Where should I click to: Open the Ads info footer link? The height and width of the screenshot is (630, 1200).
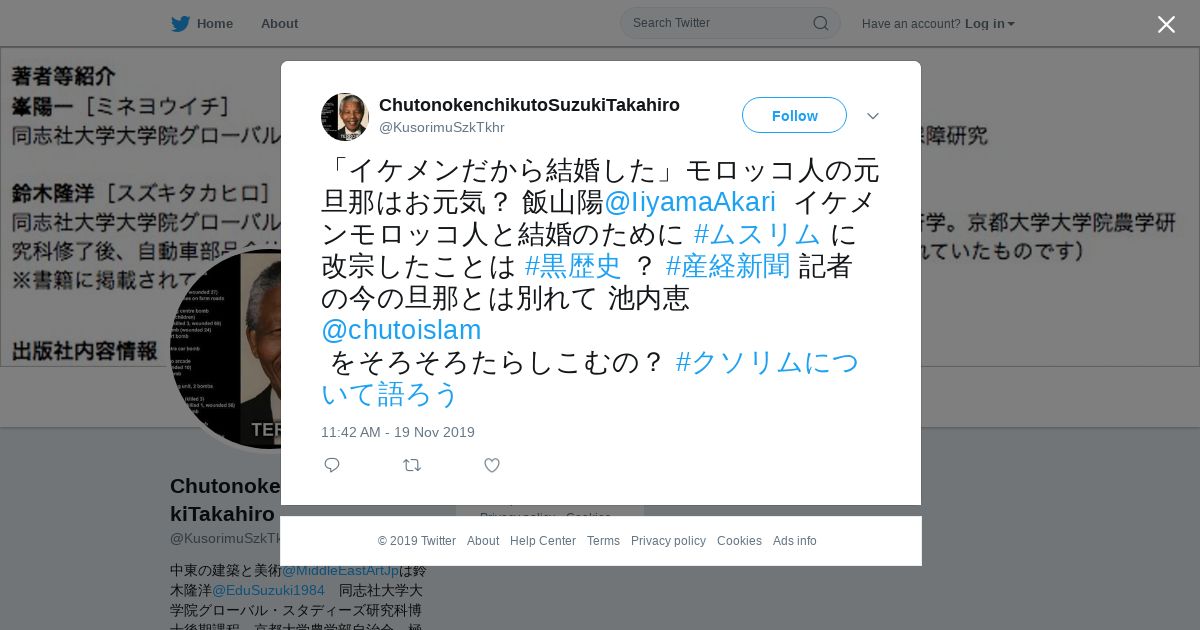[x=795, y=541]
